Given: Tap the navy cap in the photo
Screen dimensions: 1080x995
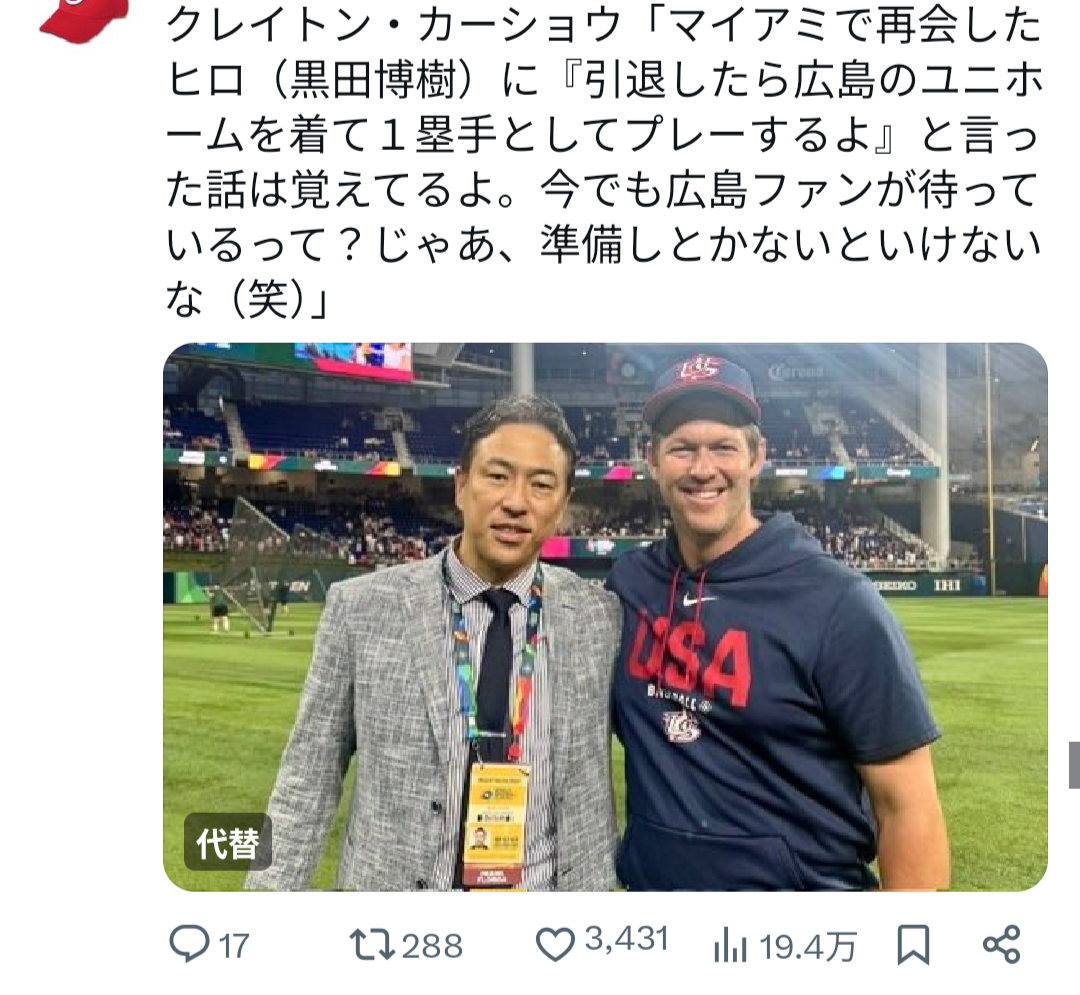Looking at the screenshot, I should point(701,385).
